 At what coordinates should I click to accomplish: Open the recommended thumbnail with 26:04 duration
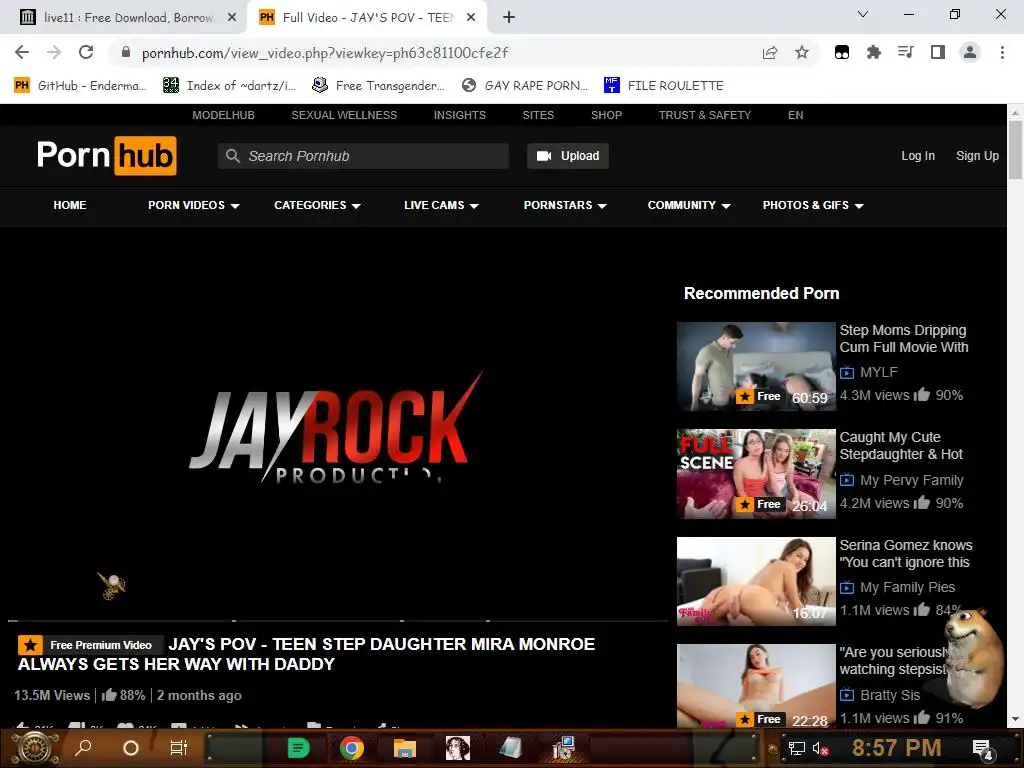point(756,474)
